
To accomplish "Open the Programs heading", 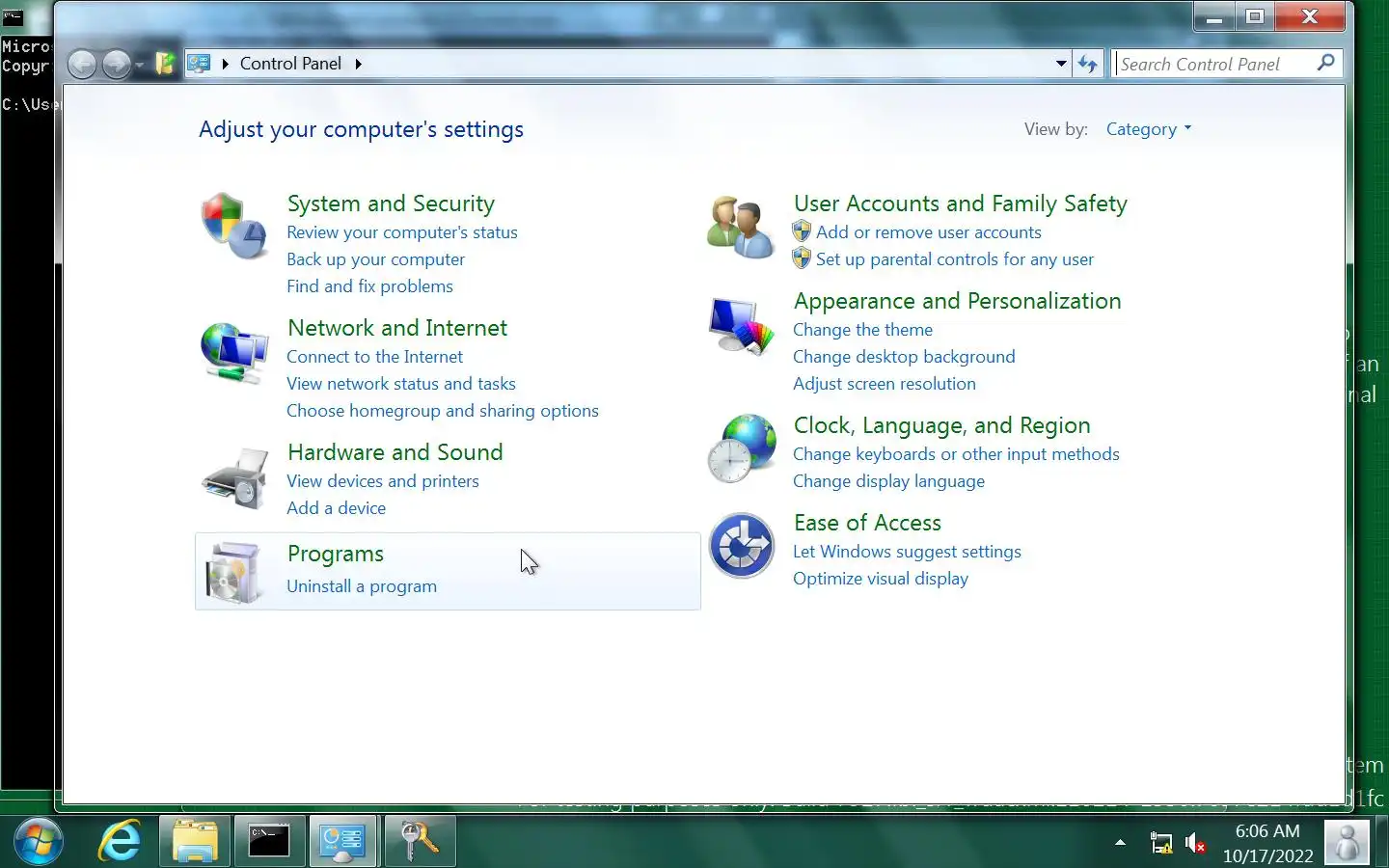I will 336,554.
